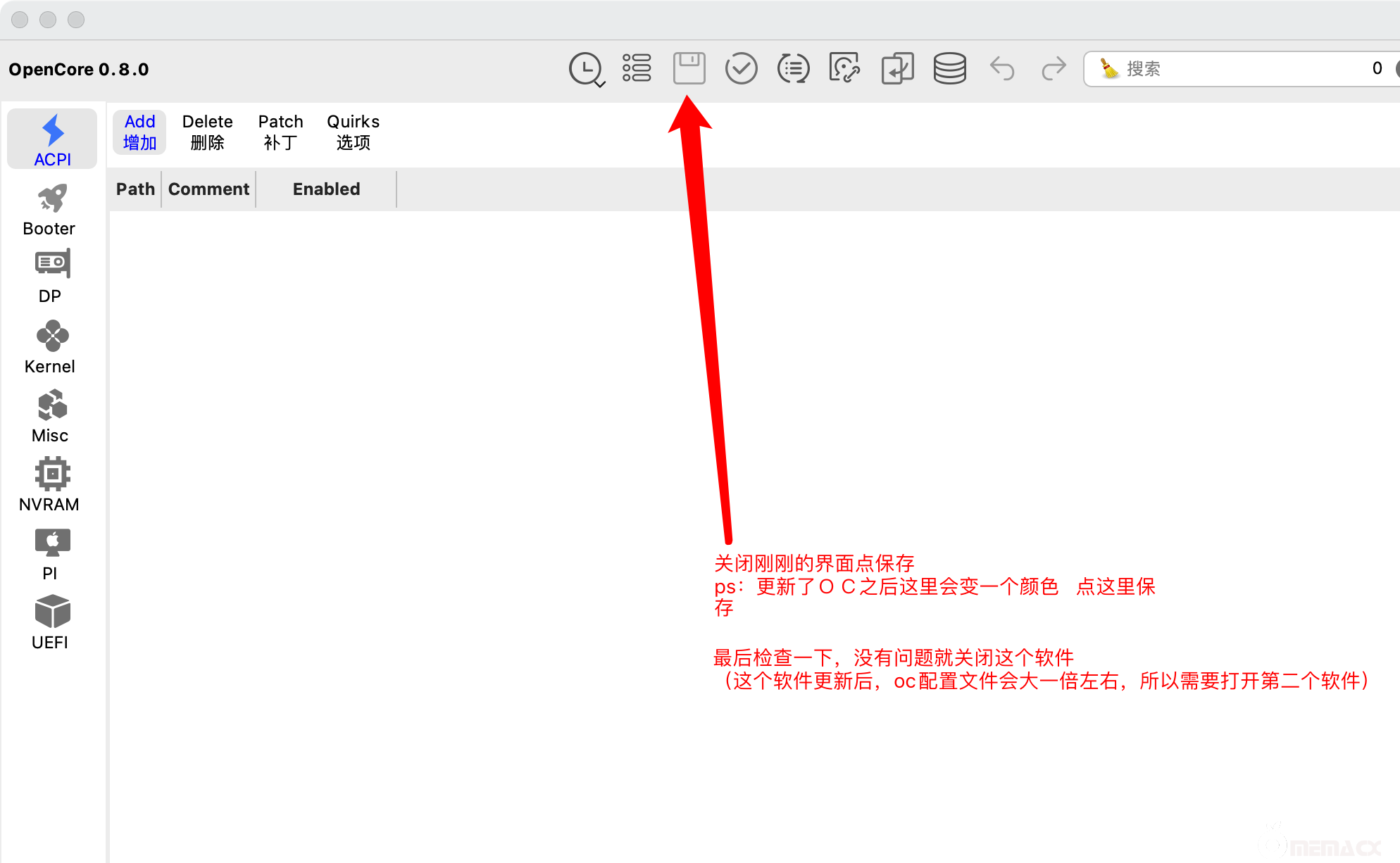1400x863 pixels.
Task: Open recent files clock icon
Action: [585, 69]
